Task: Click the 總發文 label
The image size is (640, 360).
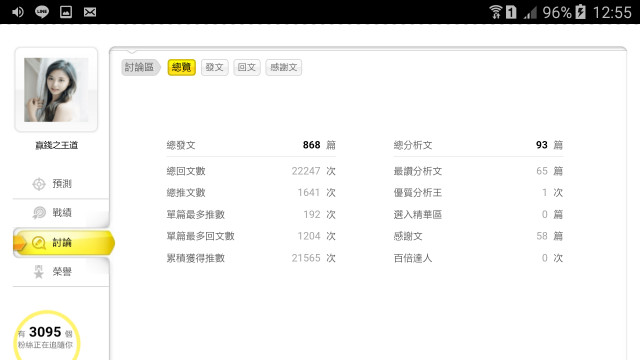Action: [181, 145]
